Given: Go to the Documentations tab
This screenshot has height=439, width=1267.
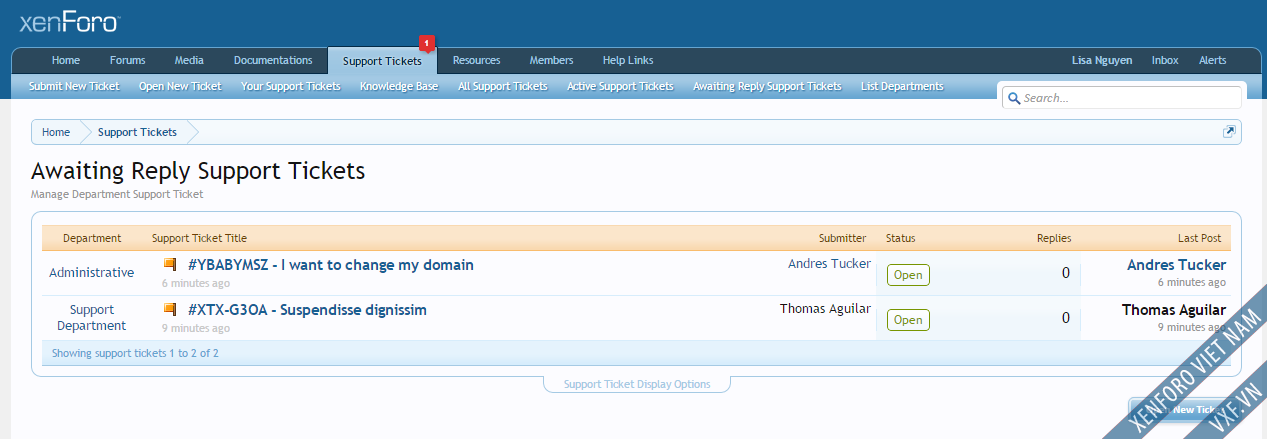Looking at the screenshot, I should point(273,60).
